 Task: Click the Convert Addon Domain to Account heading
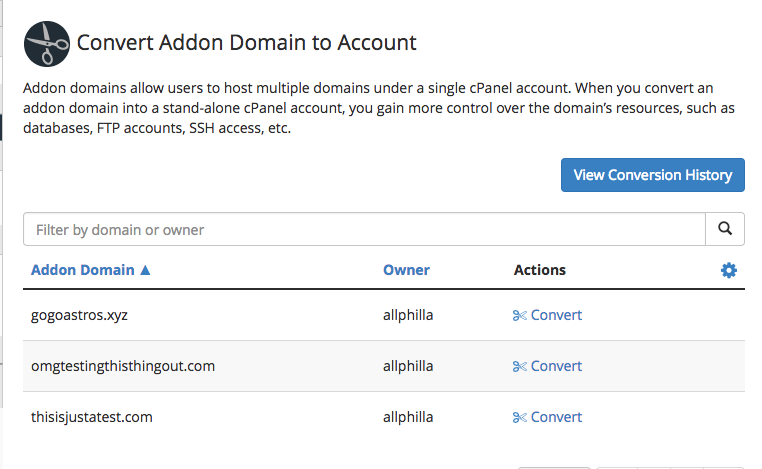point(246,43)
